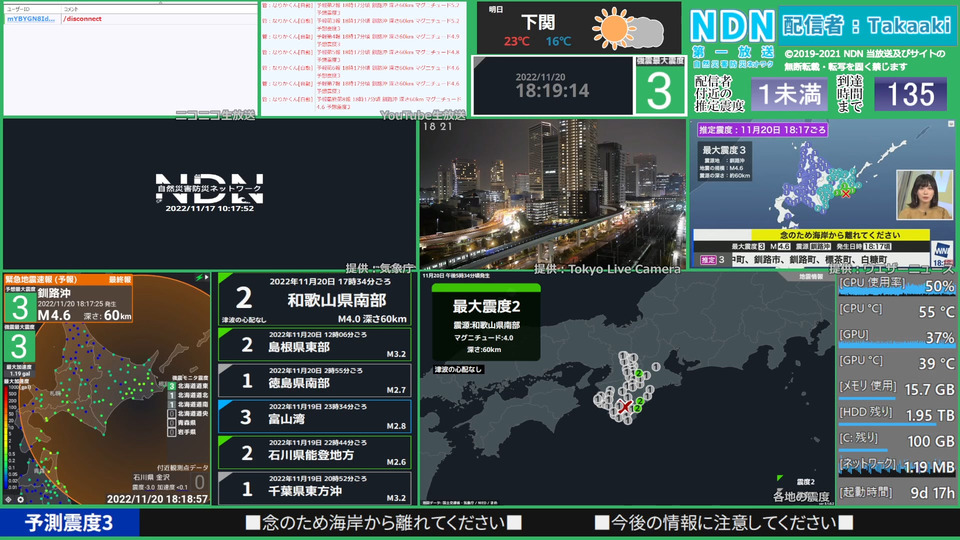Click ticker text 今後の情報に注意してください
Viewport: 960px width, 540px height.
(725, 523)
